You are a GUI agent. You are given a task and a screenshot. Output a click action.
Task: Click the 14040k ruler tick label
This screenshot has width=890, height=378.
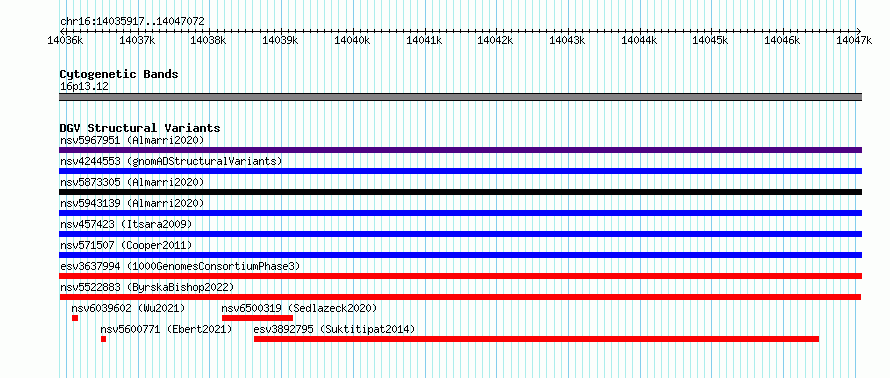352,40
